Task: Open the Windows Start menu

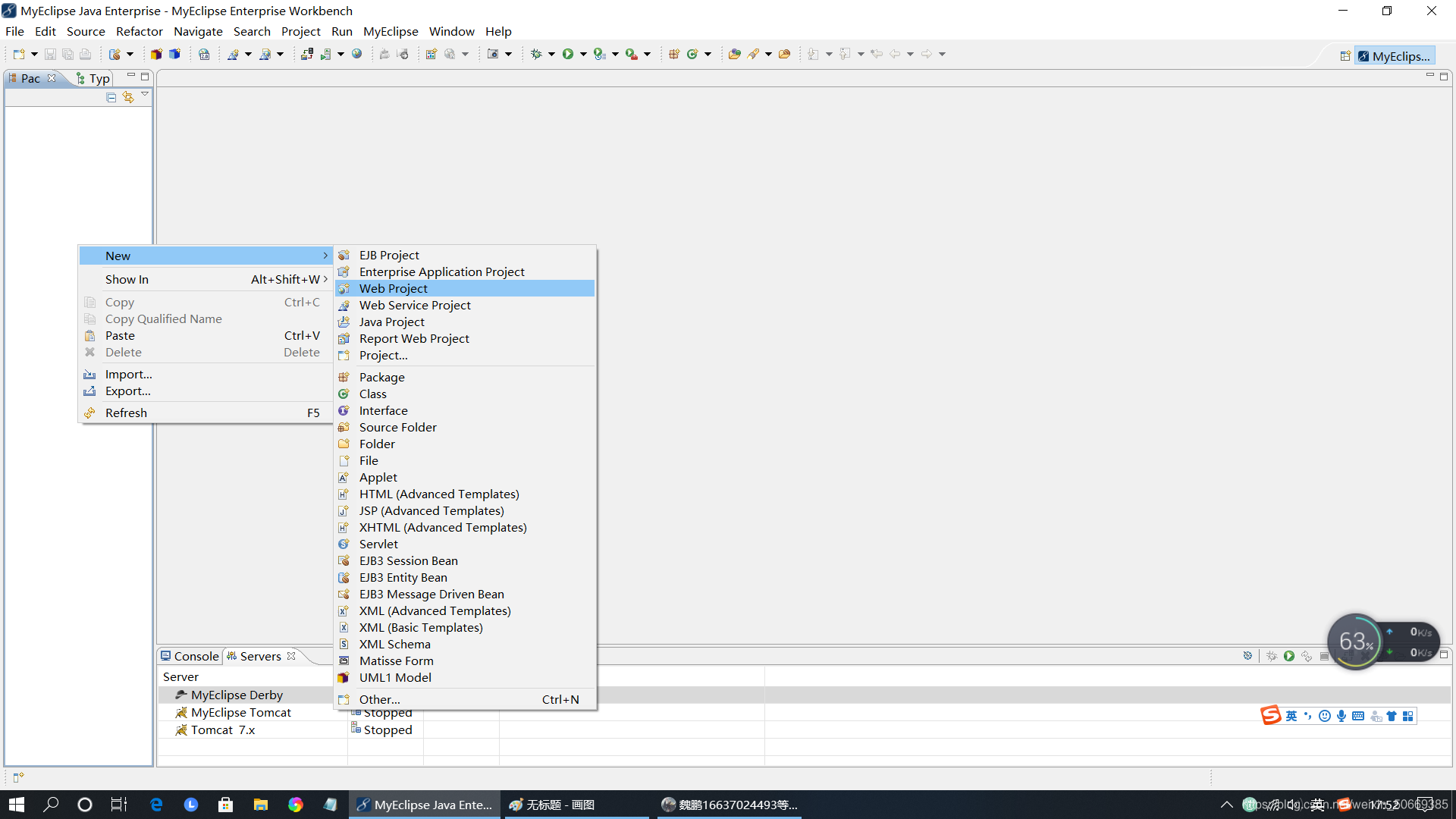Action: (17, 805)
